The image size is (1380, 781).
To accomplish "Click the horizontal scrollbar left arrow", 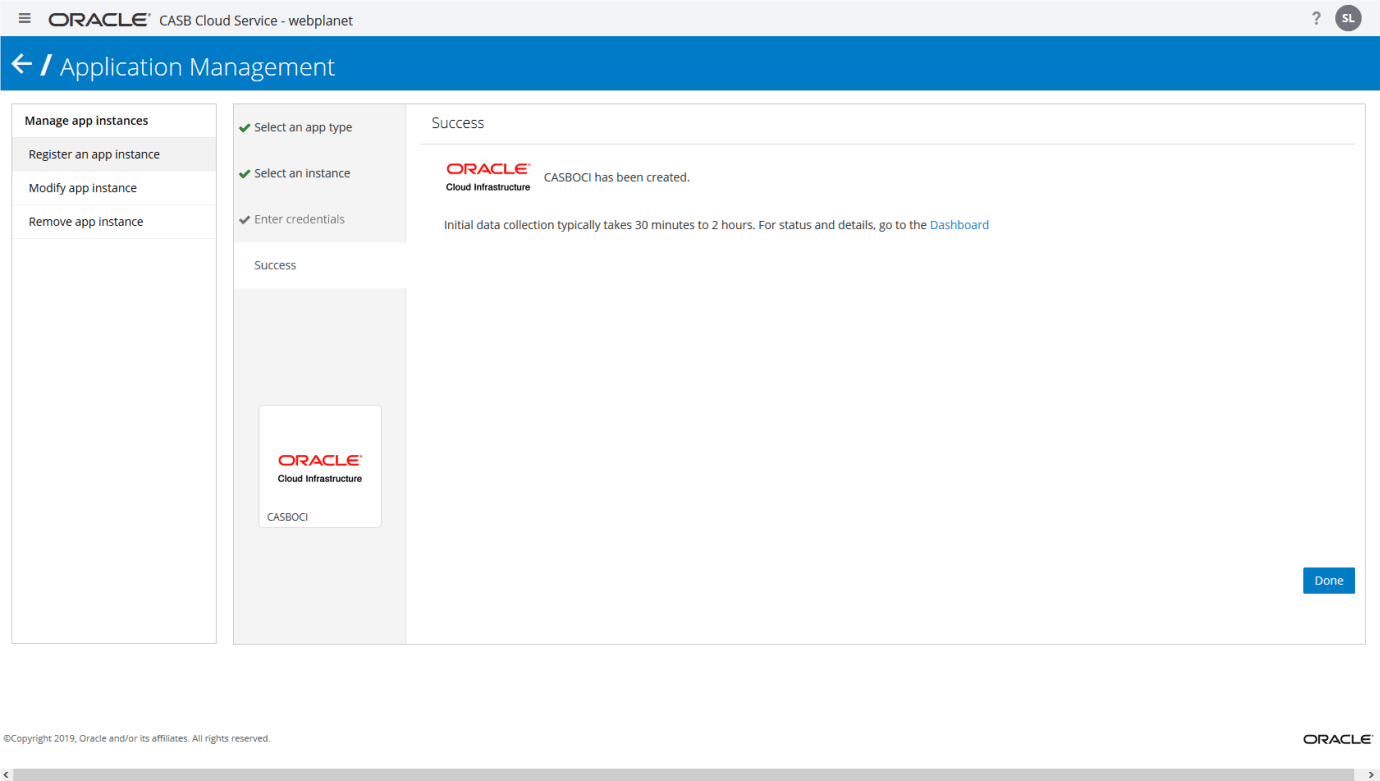I will pos(7,775).
